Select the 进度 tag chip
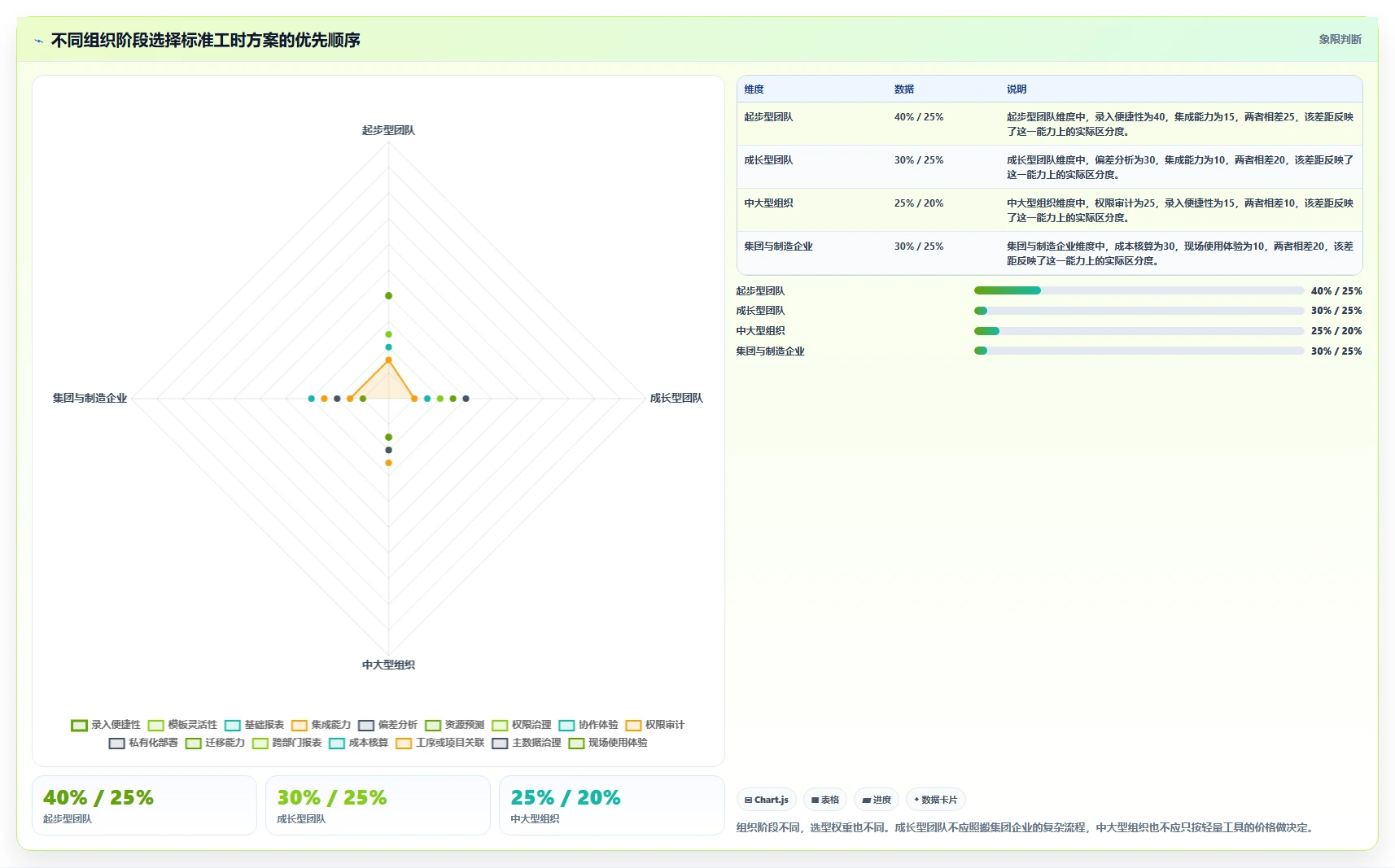The image size is (1395, 868). point(877,800)
